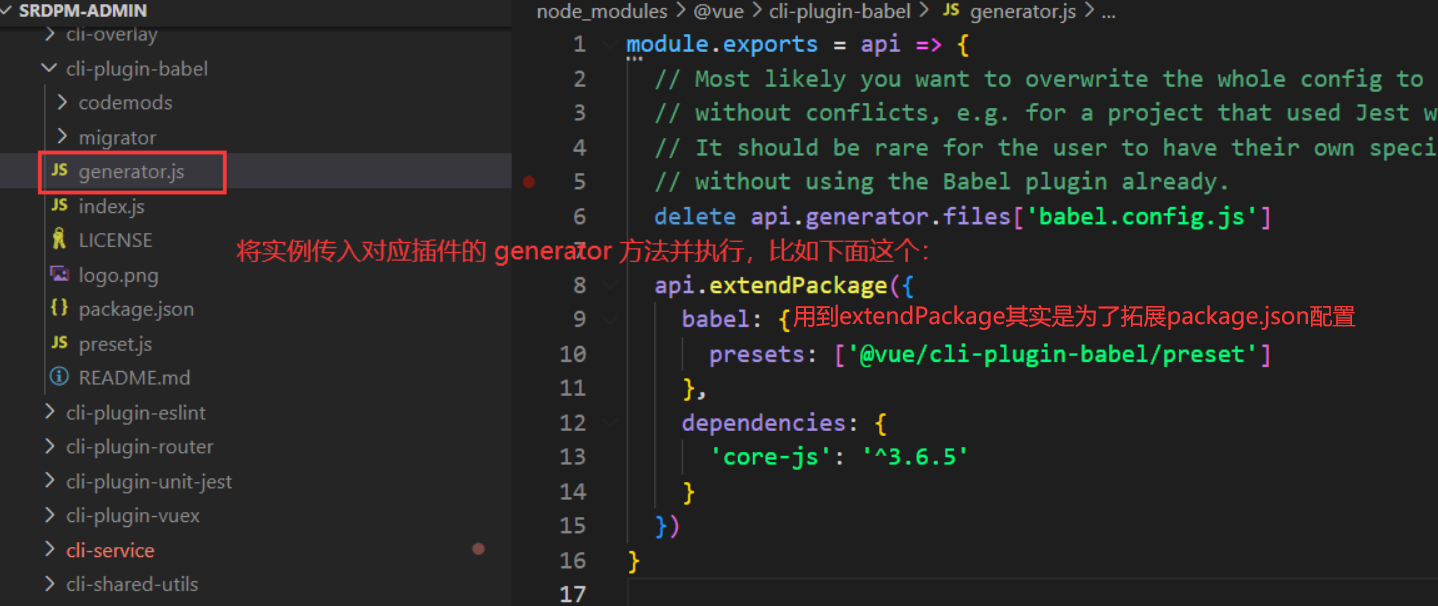Image resolution: width=1438 pixels, height=606 pixels.
Task: Click the JS icon of preset.js
Action: (59, 344)
